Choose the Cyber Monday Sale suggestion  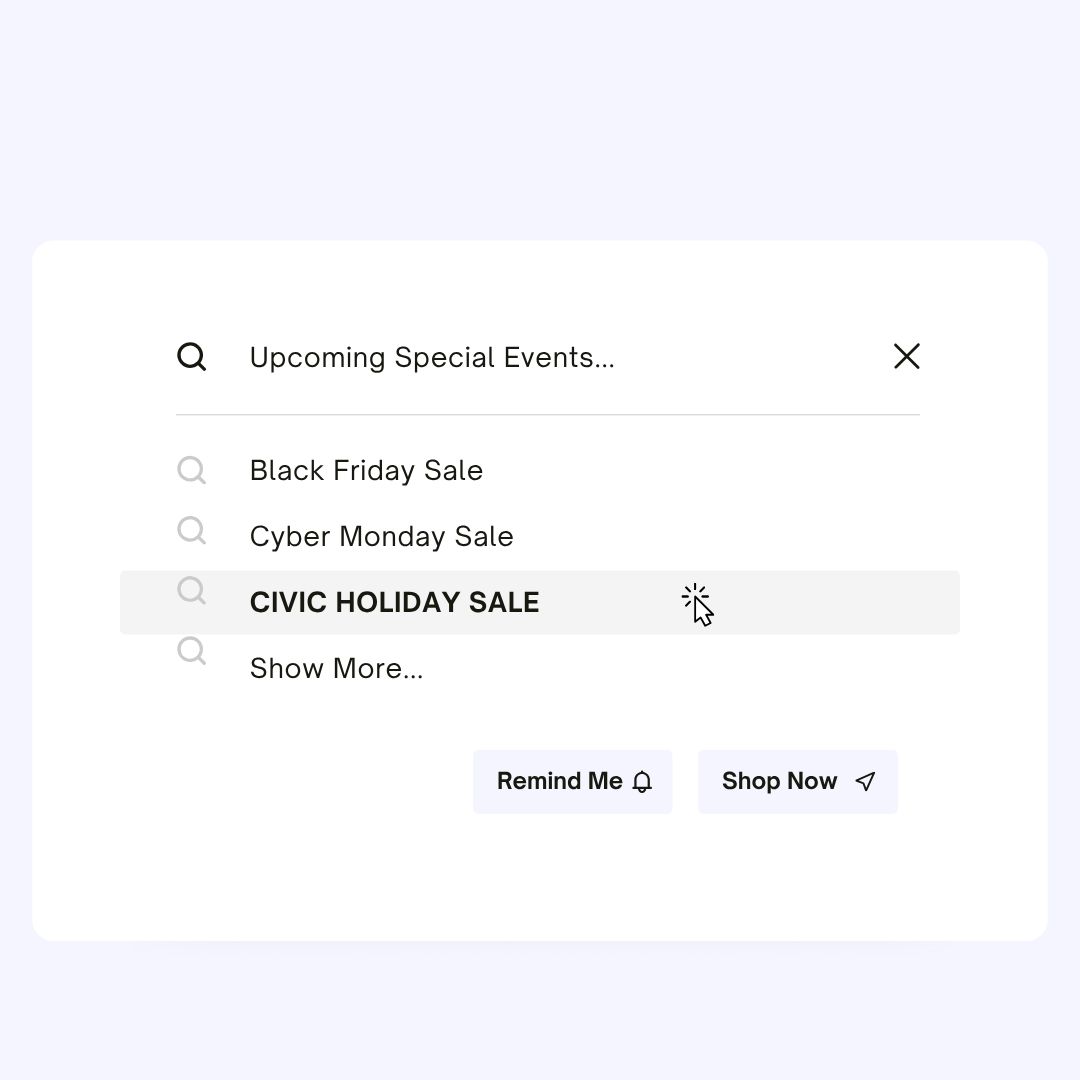tap(382, 537)
